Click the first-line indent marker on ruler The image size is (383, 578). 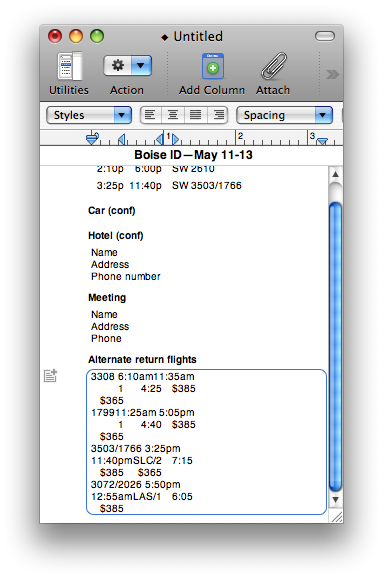92,138
